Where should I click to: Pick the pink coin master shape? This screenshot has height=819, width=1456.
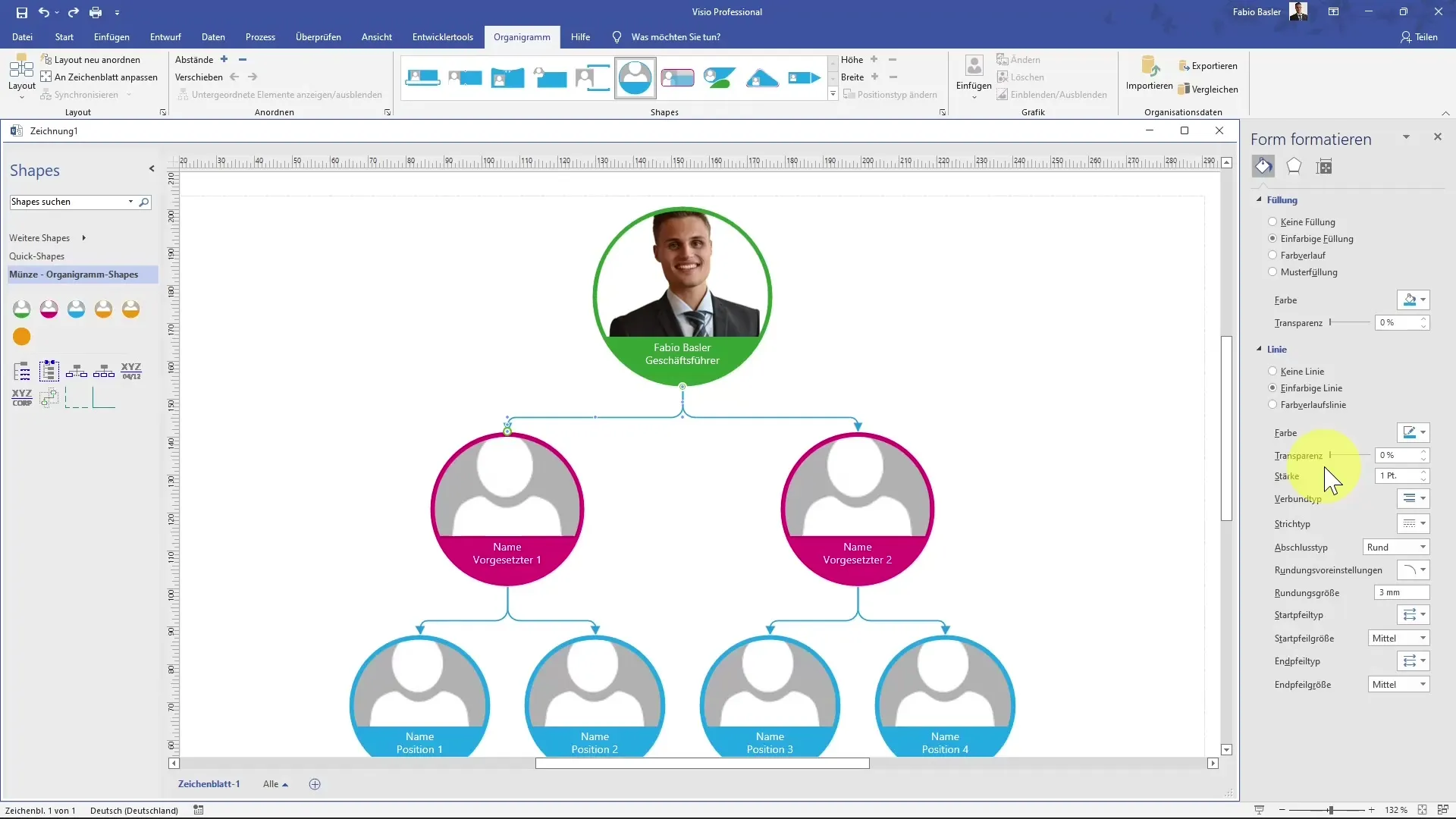point(49,309)
